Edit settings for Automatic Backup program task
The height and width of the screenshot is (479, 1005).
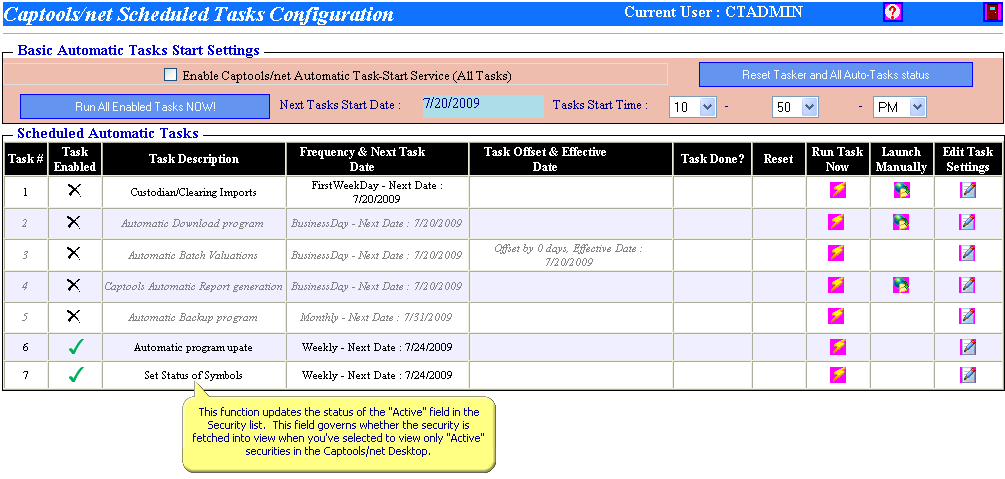tap(967, 317)
